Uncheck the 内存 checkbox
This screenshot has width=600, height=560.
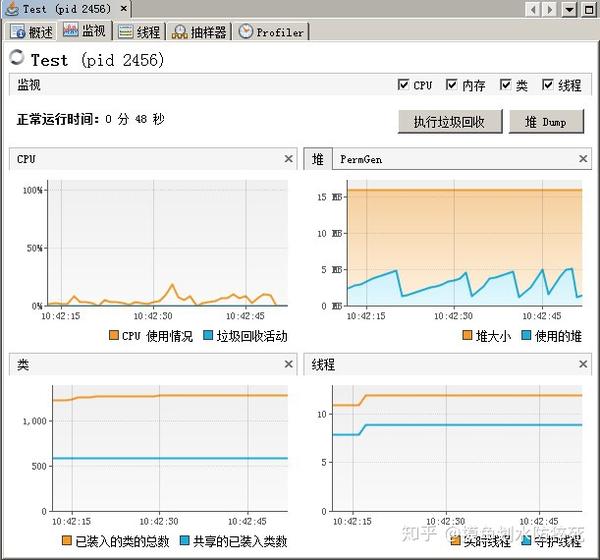click(452, 84)
